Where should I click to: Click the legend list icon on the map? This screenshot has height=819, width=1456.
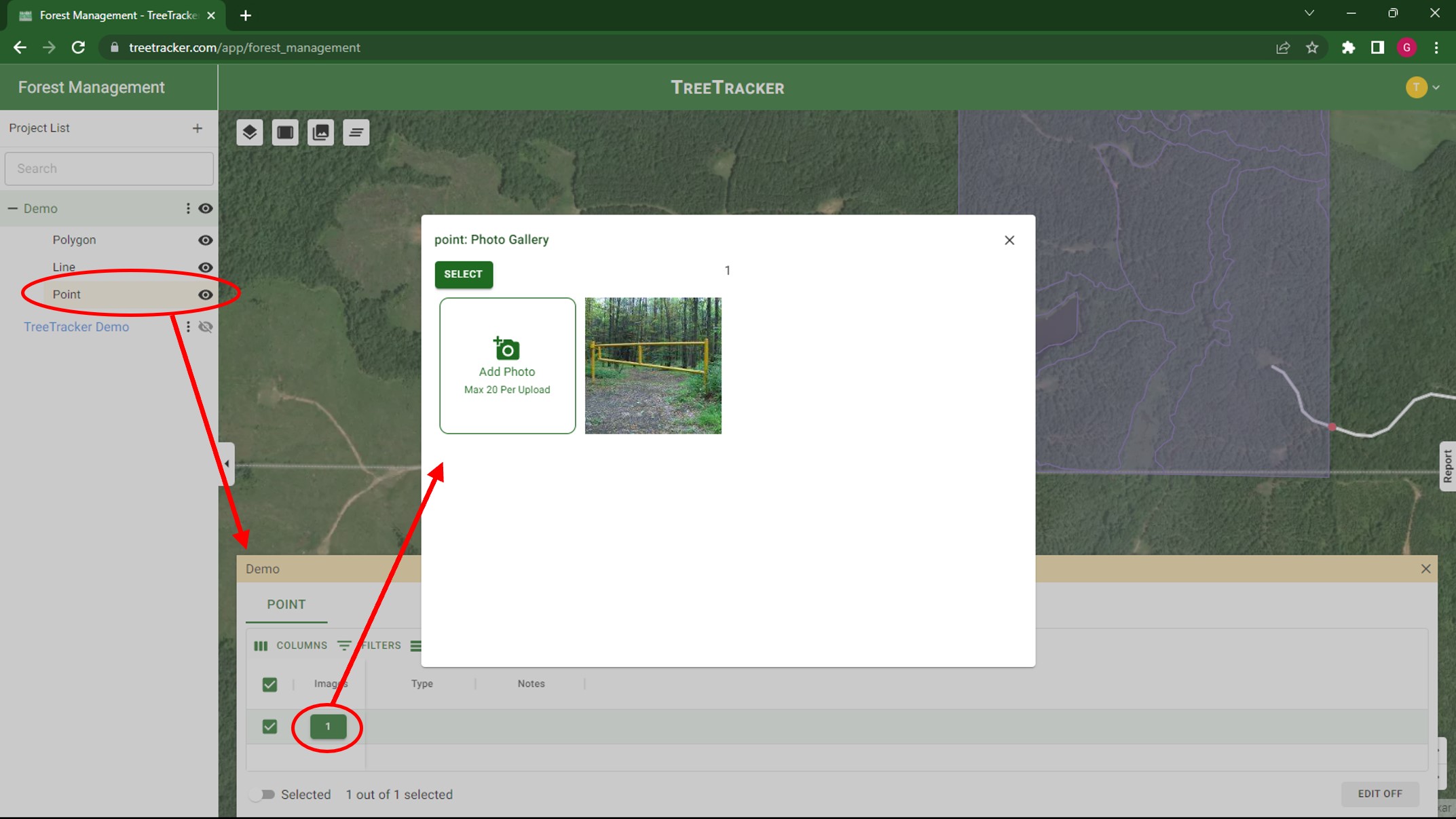click(x=356, y=132)
